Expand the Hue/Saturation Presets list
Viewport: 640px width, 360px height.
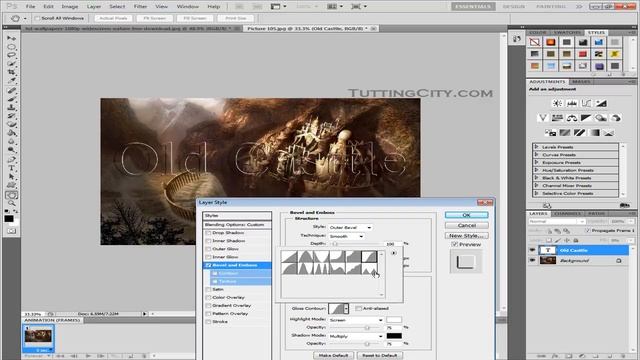tap(536, 170)
